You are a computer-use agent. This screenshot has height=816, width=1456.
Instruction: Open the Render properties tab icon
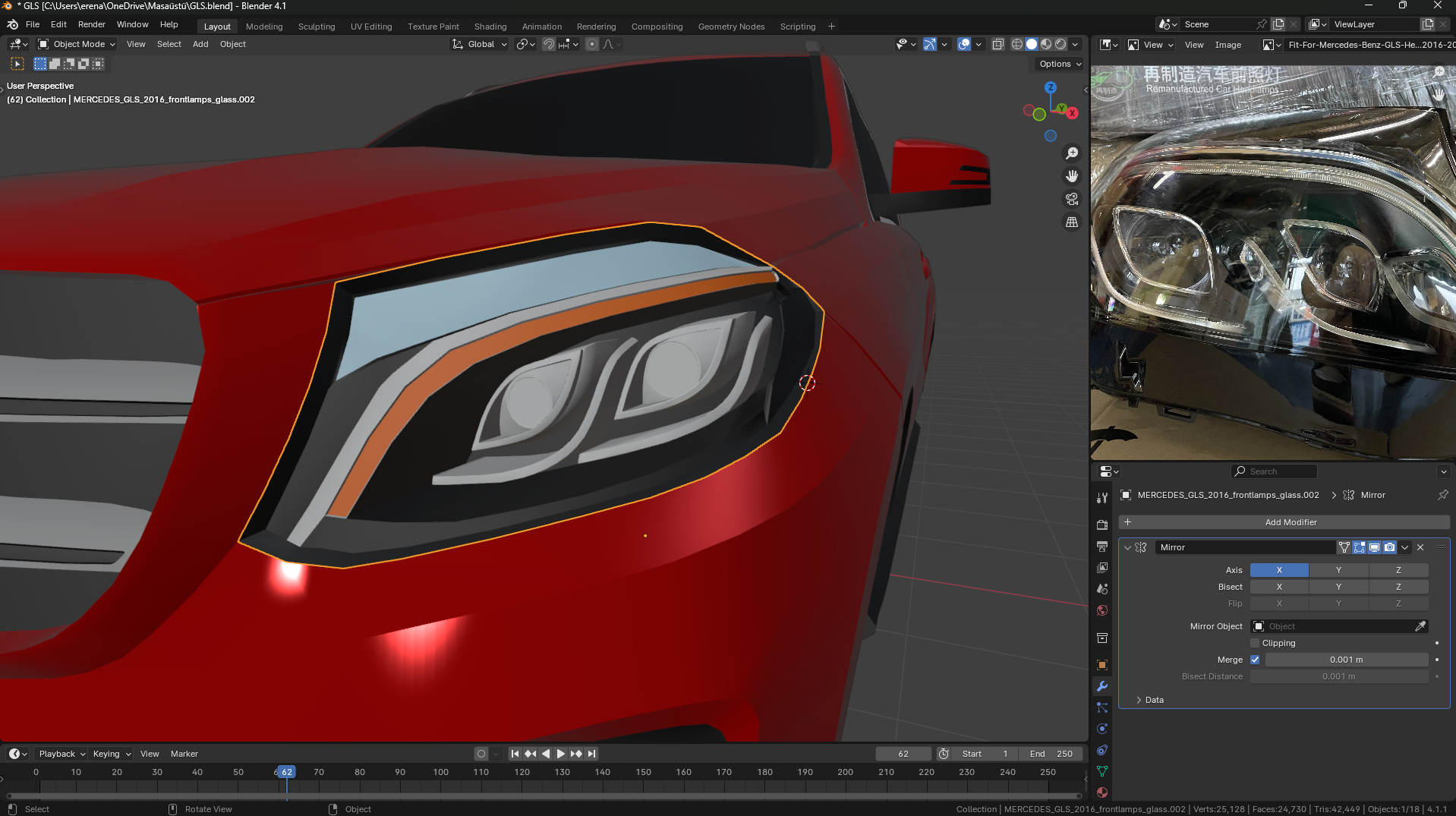tap(1102, 525)
